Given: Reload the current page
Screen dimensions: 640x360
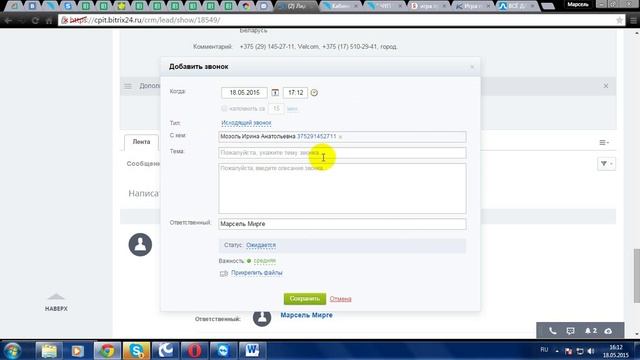Looking at the screenshot, I should tap(36, 20).
